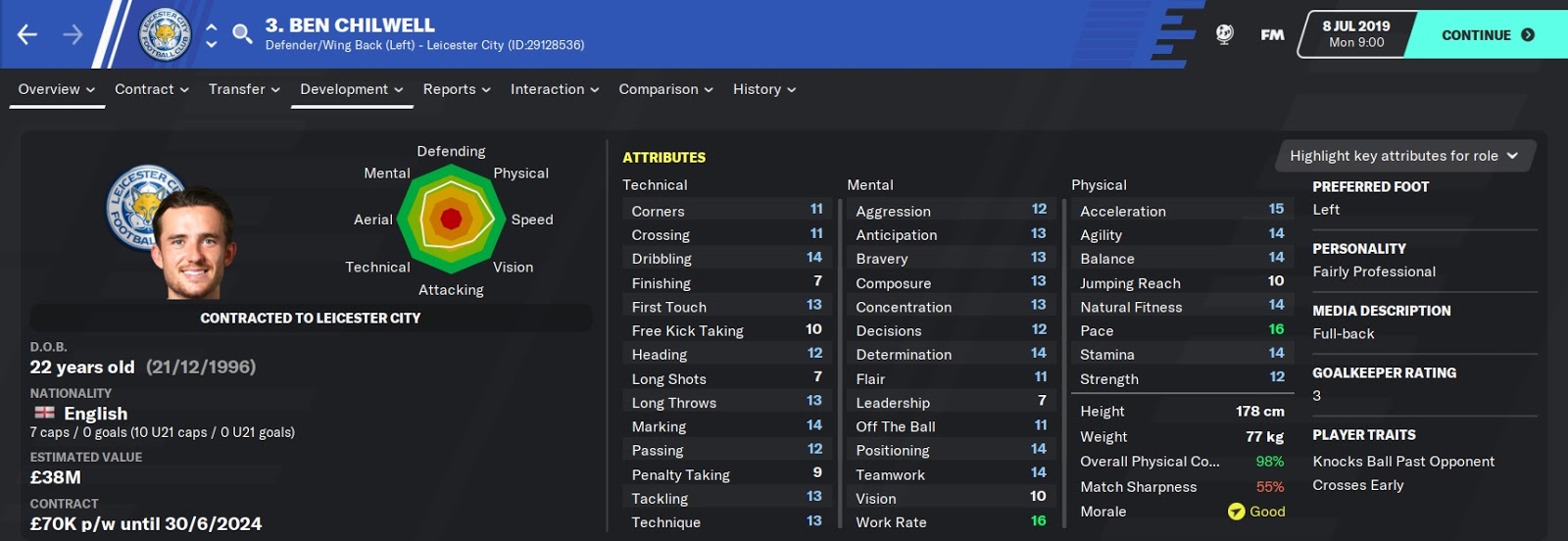The image size is (1568, 541).
Task: Click the 8 Jul 2019 date box
Action: [x=1356, y=34]
